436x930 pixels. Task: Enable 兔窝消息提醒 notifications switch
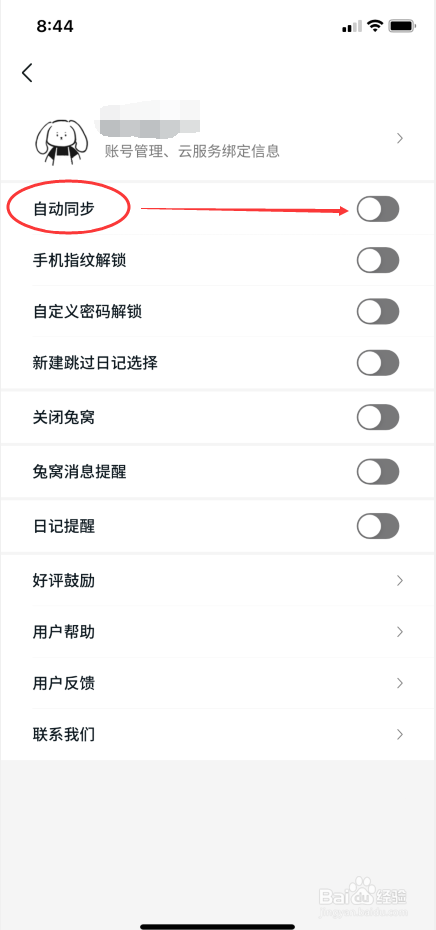378,472
